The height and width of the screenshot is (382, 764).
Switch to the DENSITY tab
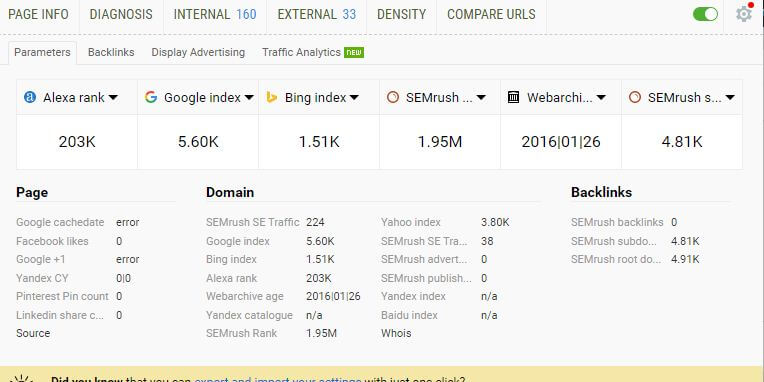[x=401, y=15]
